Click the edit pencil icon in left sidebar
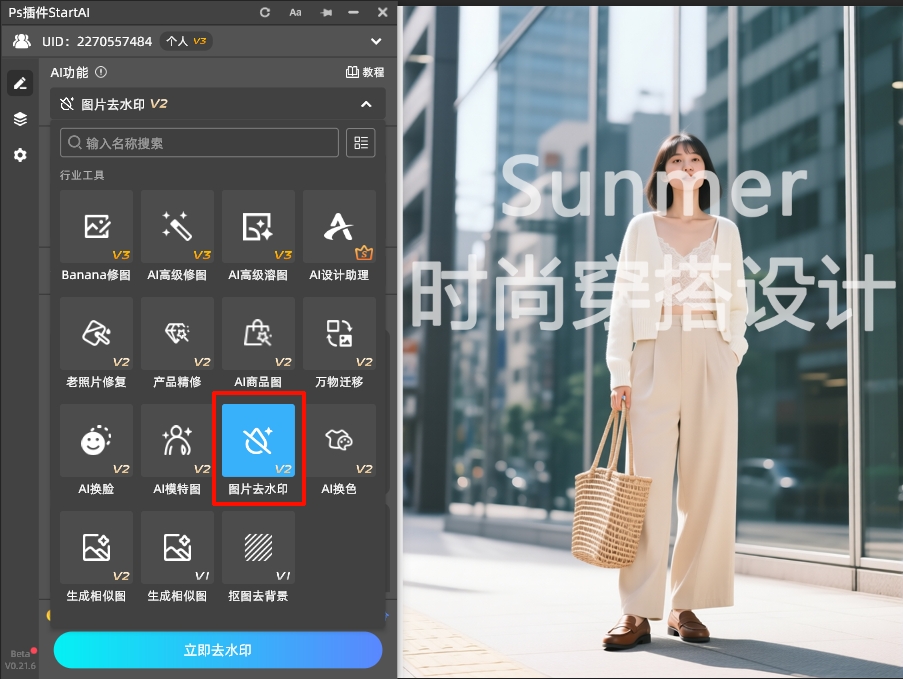 pyautogui.click(x=20, y=83)
